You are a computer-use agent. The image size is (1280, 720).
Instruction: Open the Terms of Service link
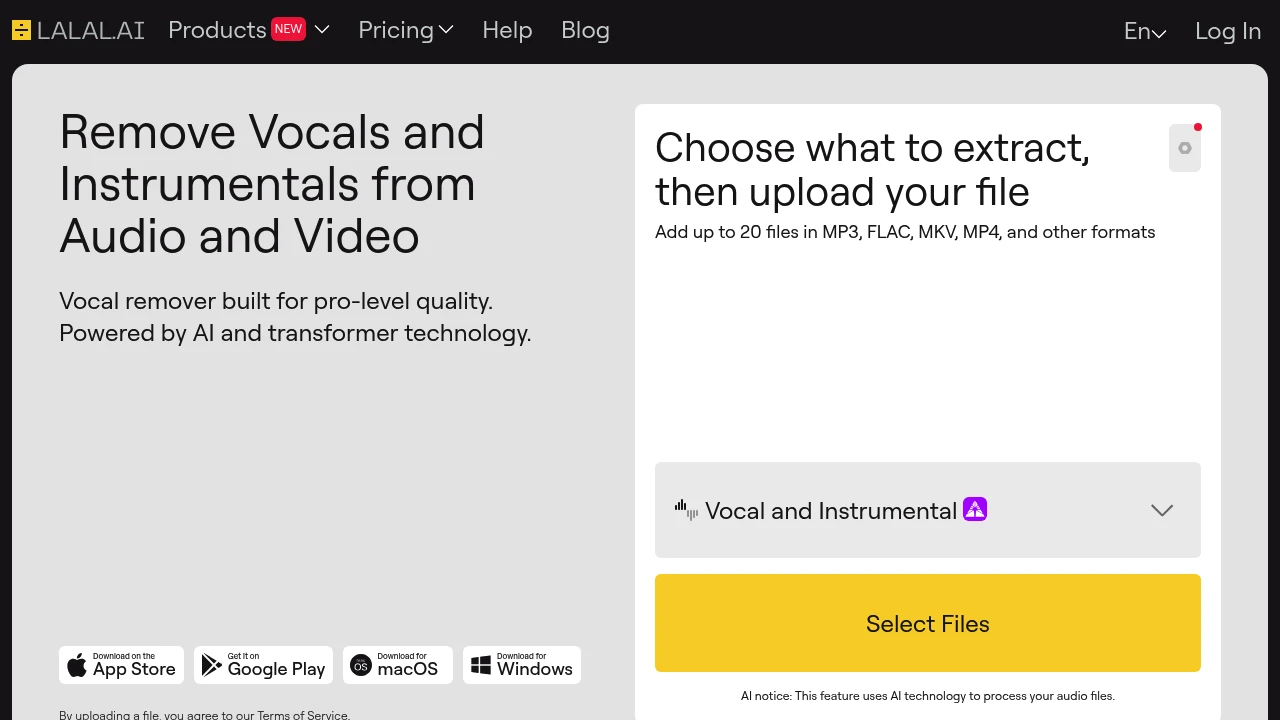pos(303,715)
